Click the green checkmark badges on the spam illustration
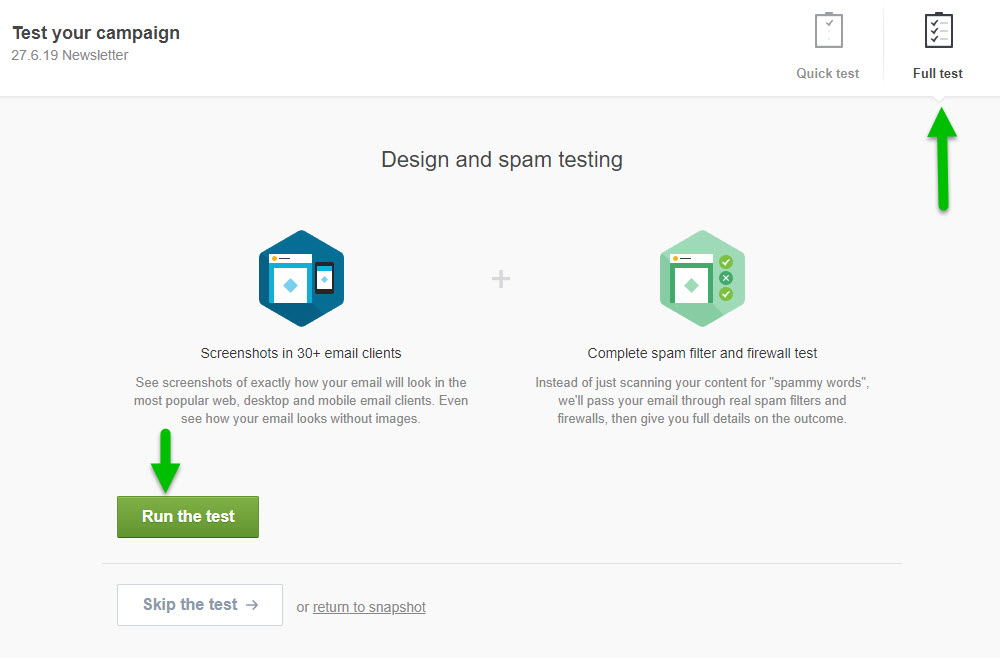Image resolution: width=1000 pixels, height=658 pixels. [726, 262]
